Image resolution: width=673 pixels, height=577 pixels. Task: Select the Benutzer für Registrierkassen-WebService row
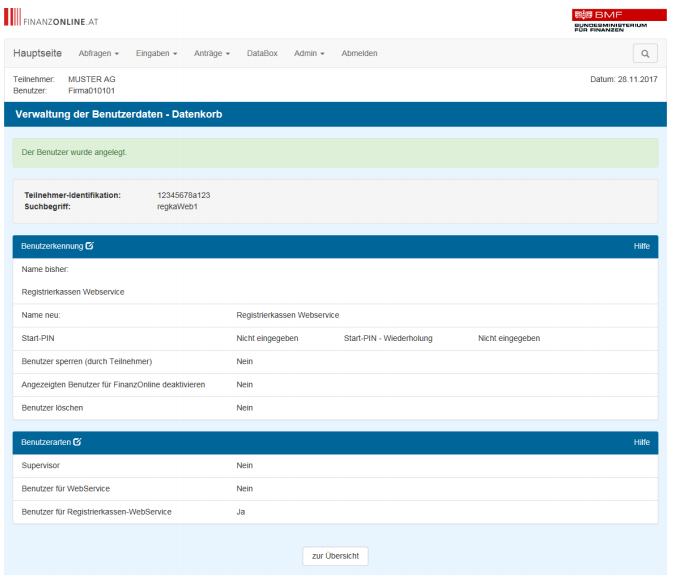point(335,512)
